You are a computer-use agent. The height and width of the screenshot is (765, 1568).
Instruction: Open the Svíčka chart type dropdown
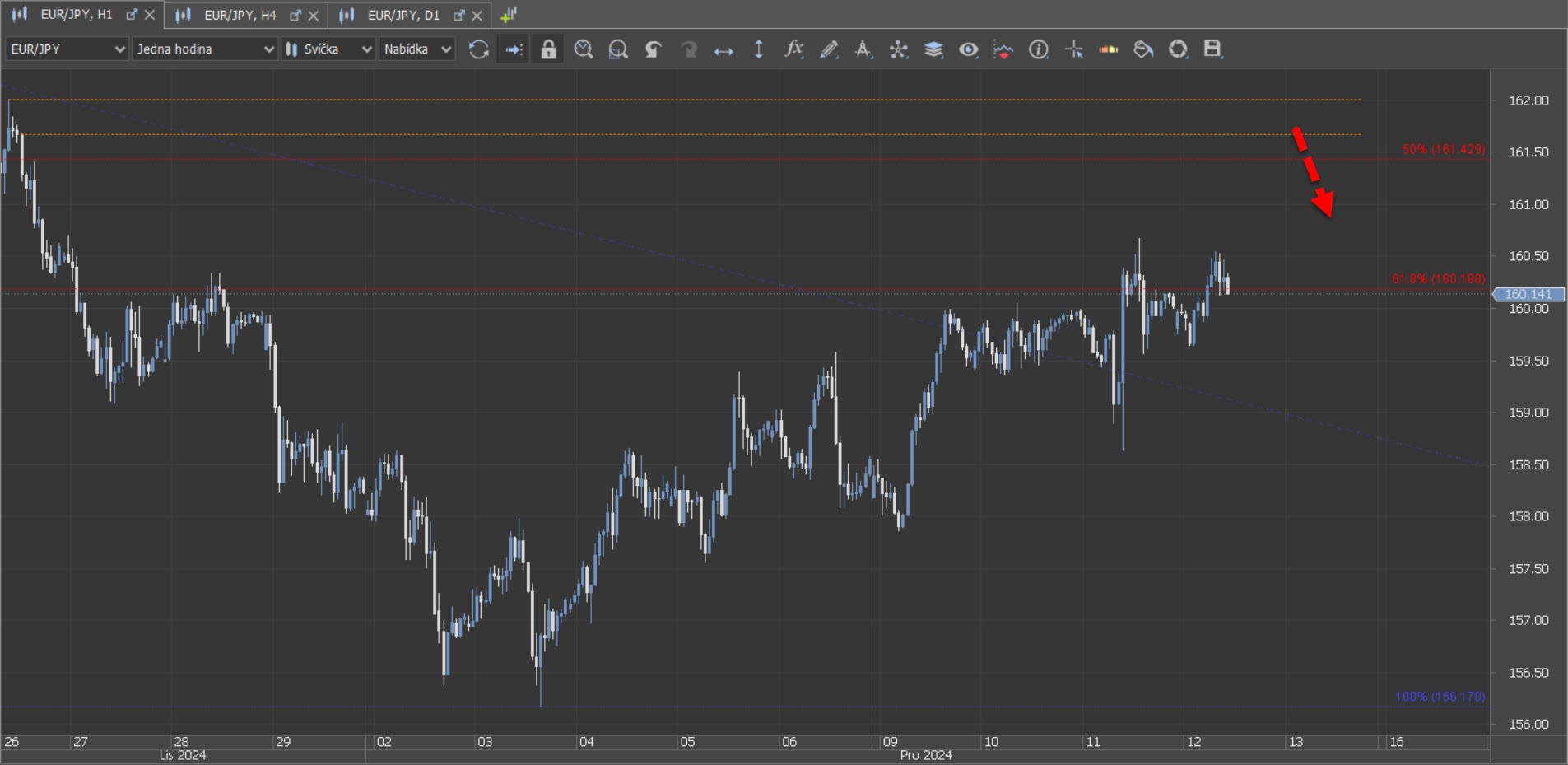328,49
